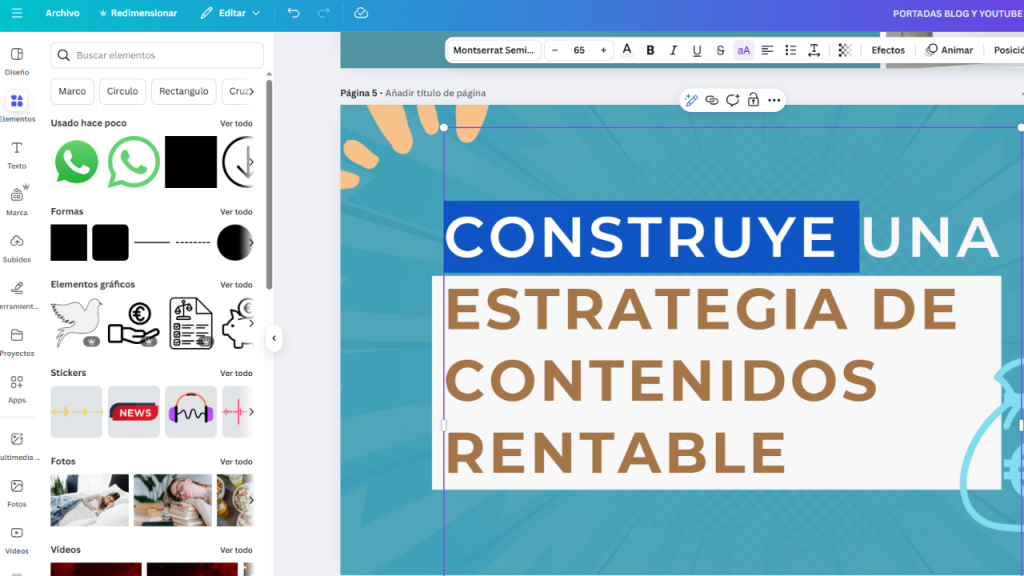Toggle italic formatting on the text
The width and height of the screenshot is (1024, 576).
(673, 50)
